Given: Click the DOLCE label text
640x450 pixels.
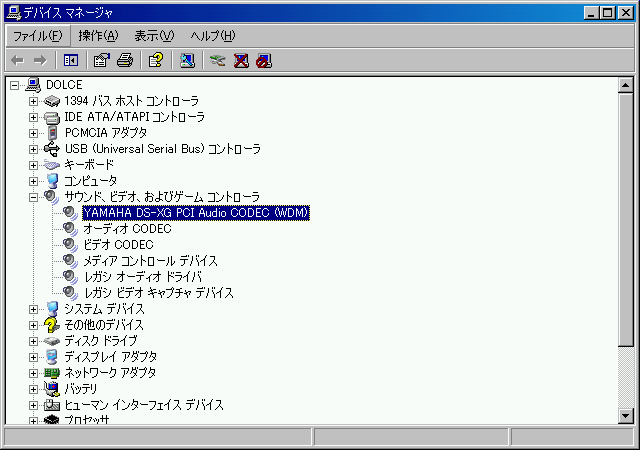Looking at the screenshot, I should tap(64, 85).
